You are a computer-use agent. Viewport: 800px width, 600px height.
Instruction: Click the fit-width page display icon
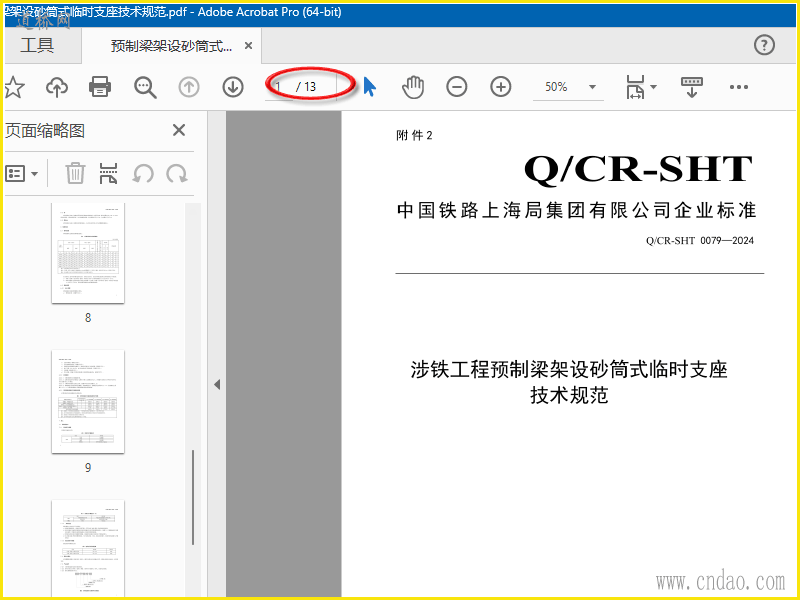click(635, 87)
